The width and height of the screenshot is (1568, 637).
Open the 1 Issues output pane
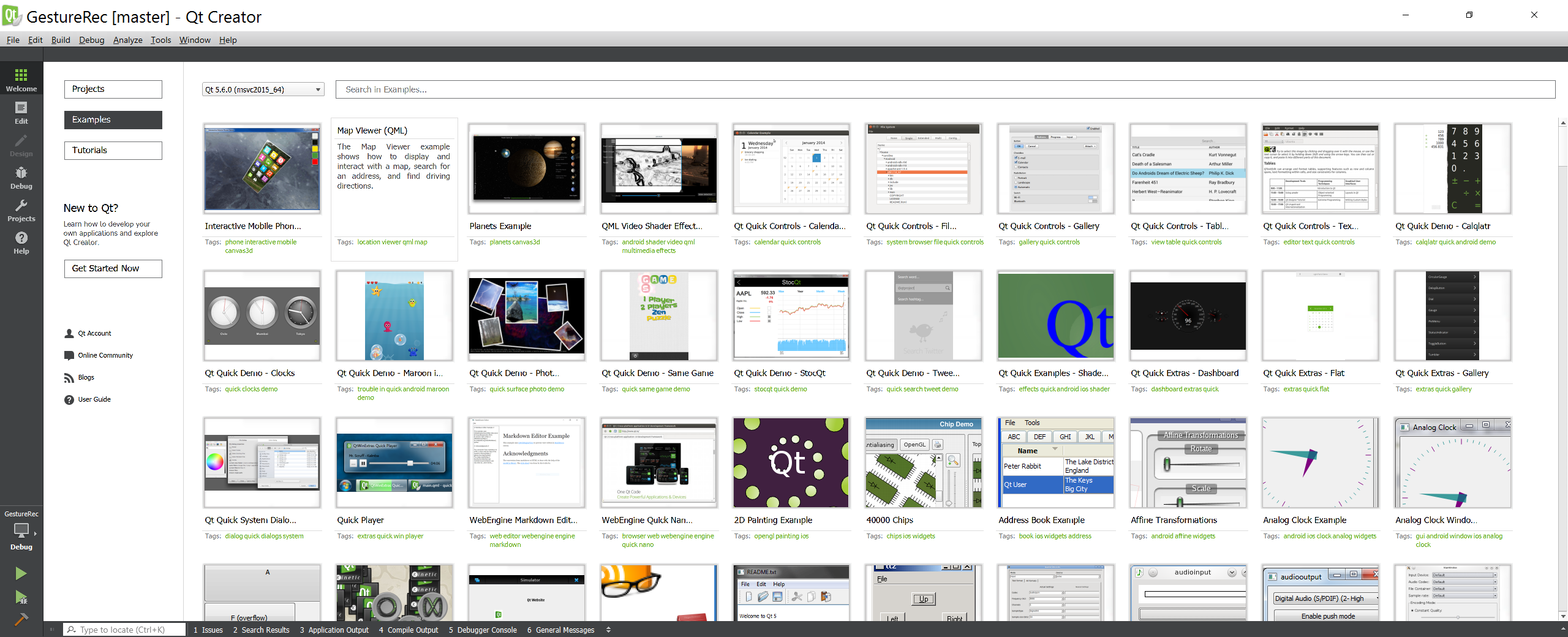208,630
